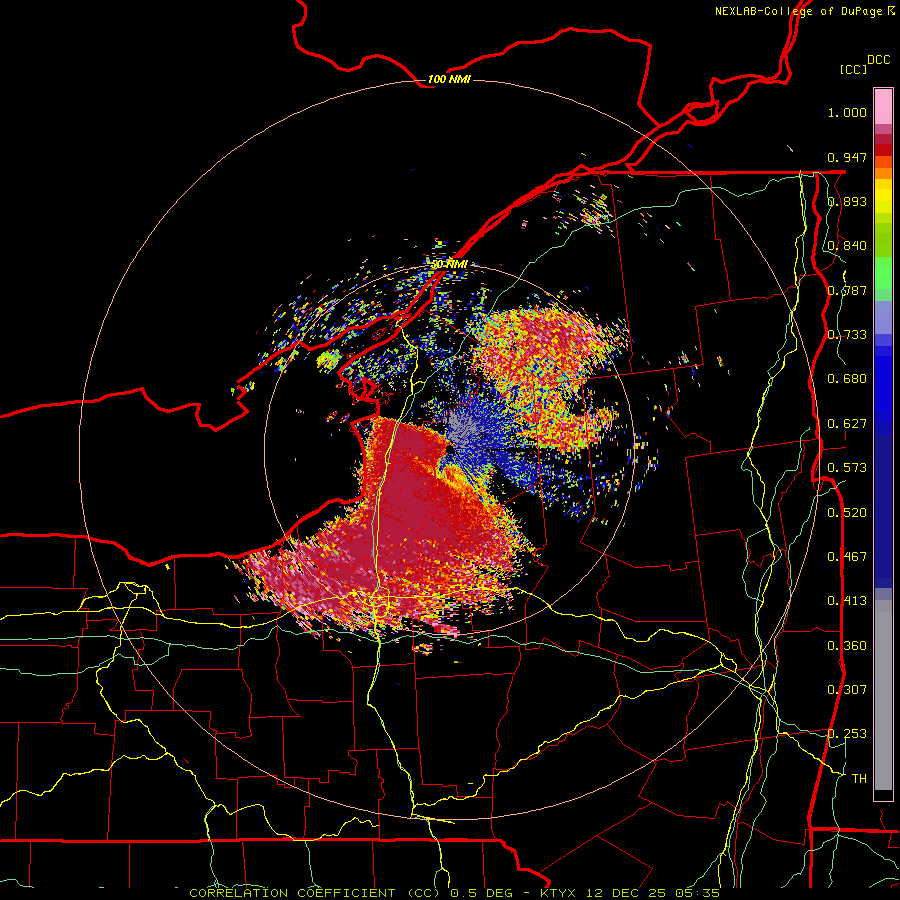This screenshot has height=900, width=900.
Task: Click the 0.733 scale value
Action: click(x=847, y=335)
